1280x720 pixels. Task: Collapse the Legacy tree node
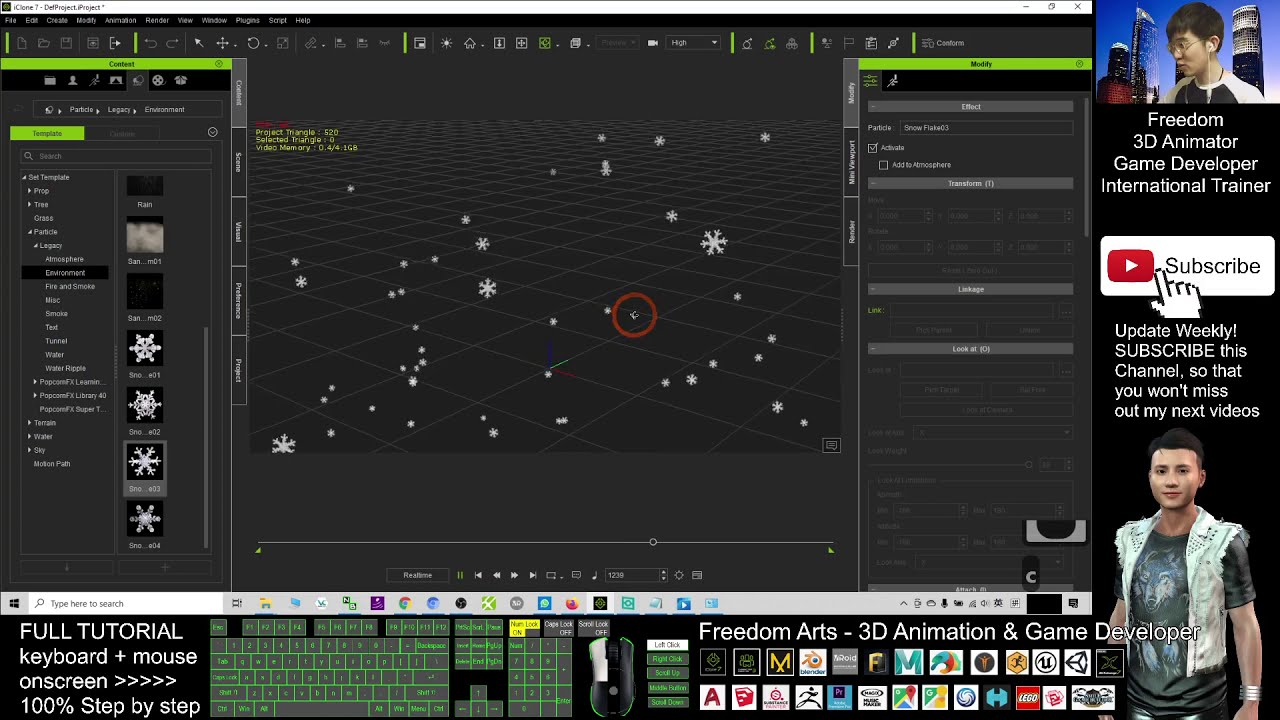(x=35, y=246)
